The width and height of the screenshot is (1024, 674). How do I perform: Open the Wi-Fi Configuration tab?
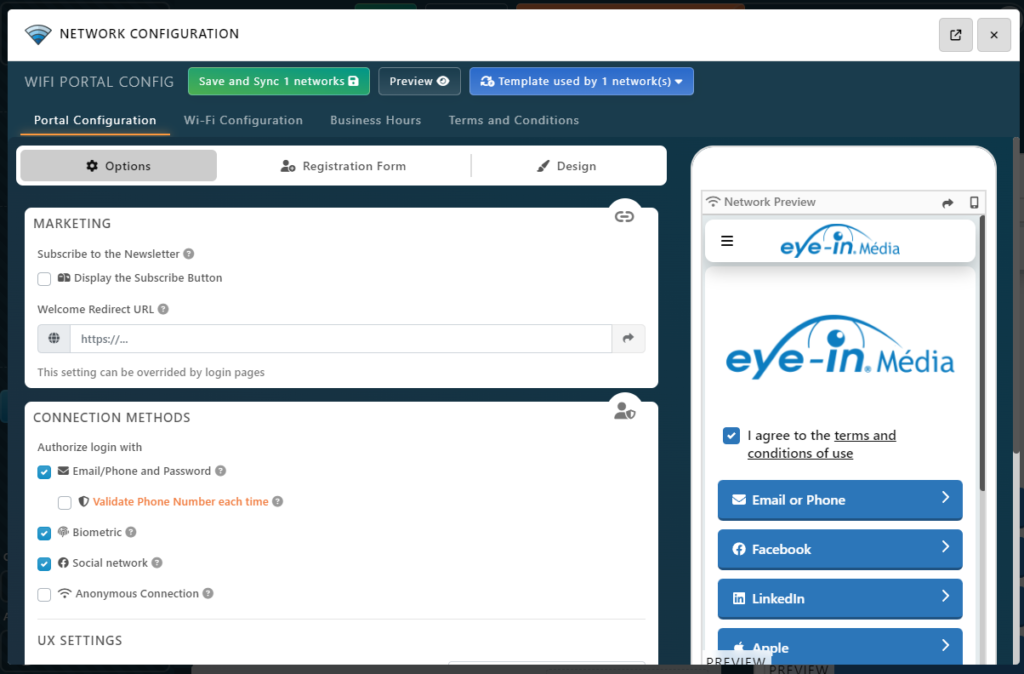(243, 120)
